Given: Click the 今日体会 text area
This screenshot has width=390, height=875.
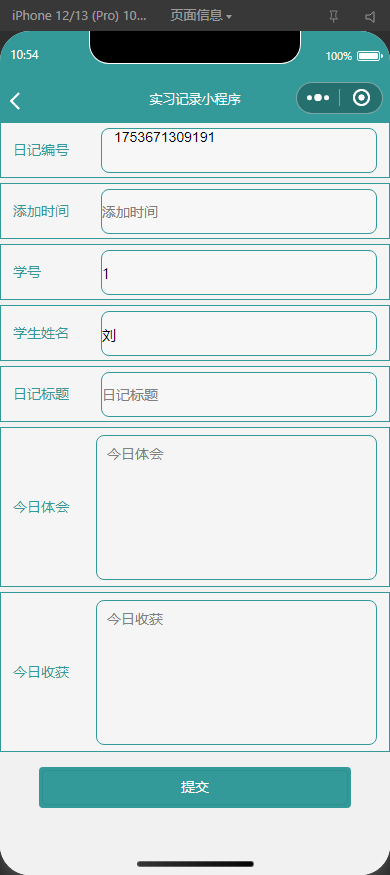Looking at the screenshot, I should [237, 507].
